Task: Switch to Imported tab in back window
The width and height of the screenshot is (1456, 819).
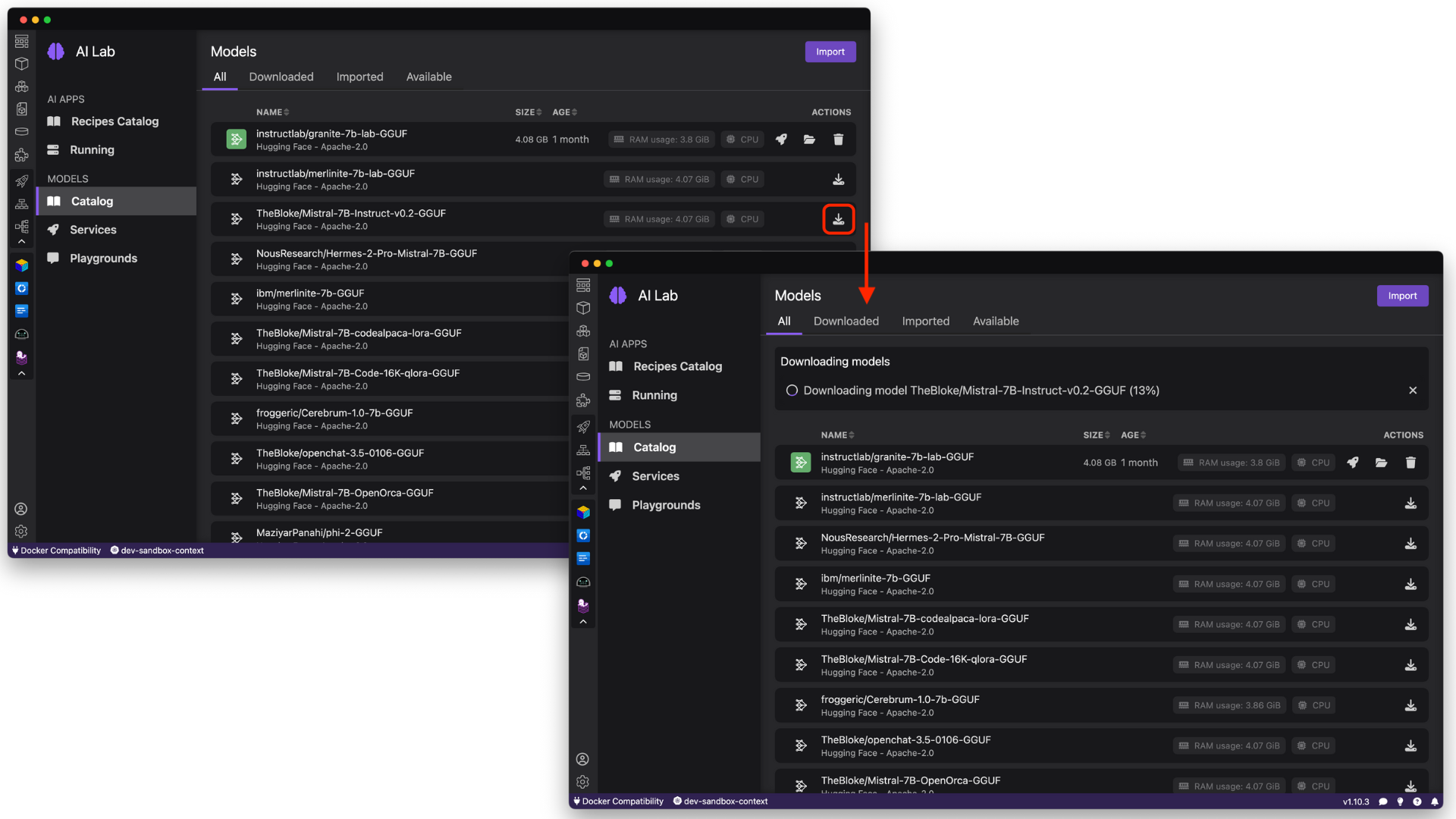Action: coord(359,77)
